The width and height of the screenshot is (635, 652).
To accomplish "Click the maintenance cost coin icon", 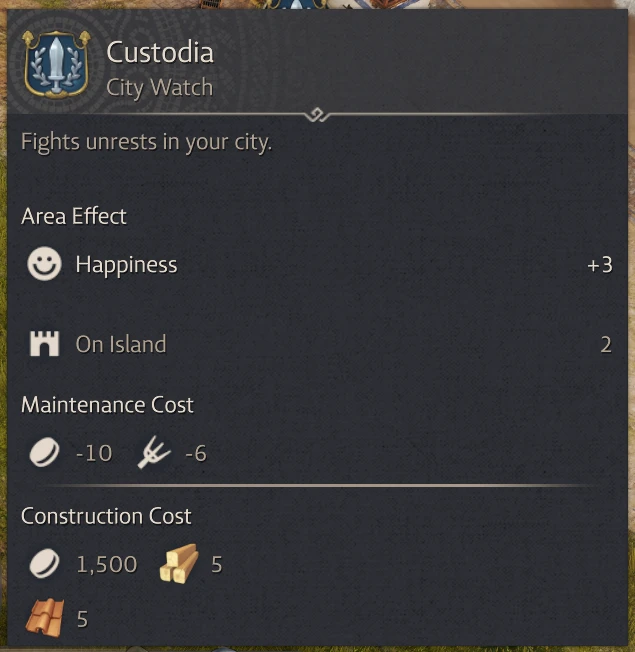I will pos(43,453).
